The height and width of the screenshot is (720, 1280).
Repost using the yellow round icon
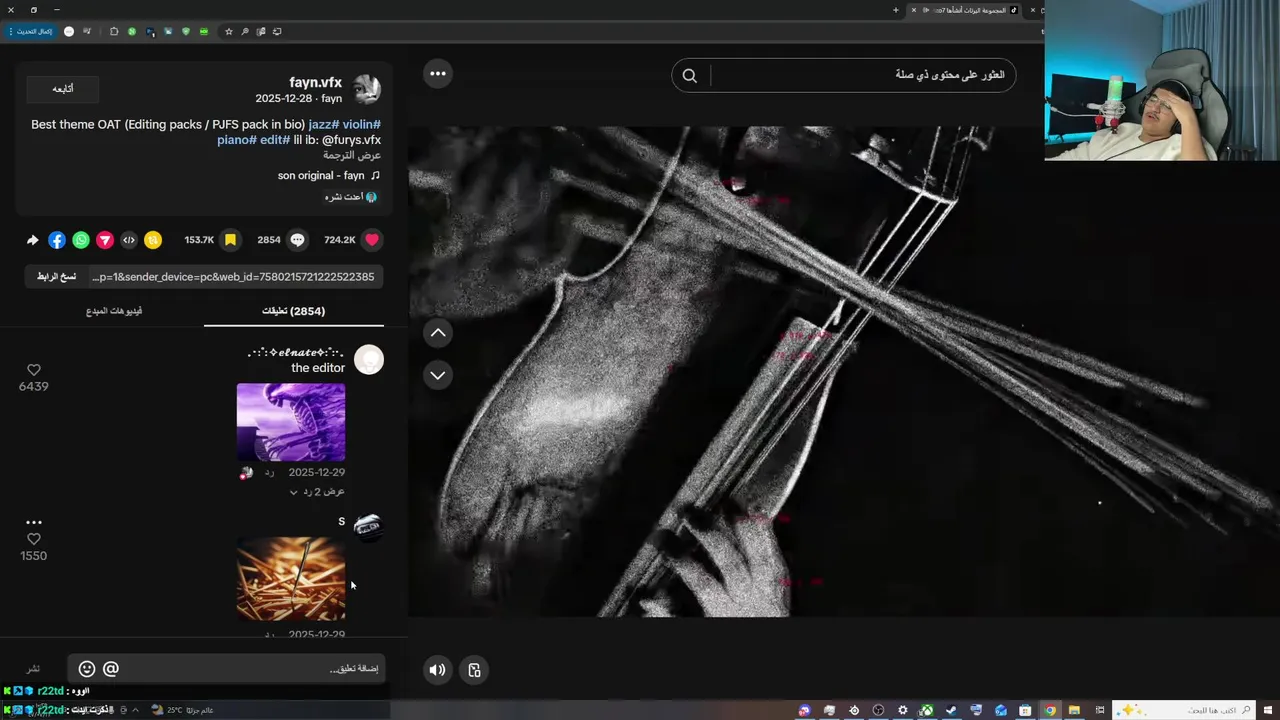153,240
